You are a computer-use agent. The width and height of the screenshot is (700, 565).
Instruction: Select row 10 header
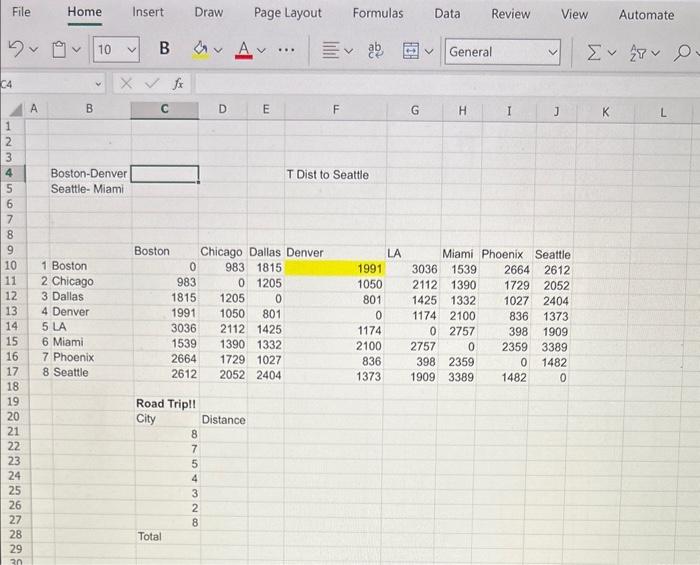tap(11, 266)
